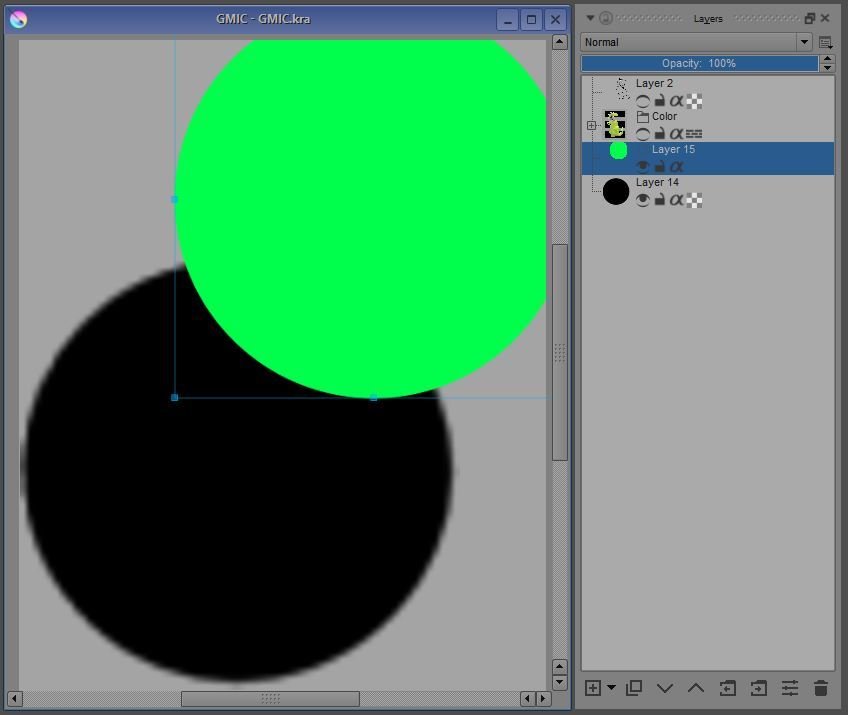848x715 pixels.
Task: Delete the layer with the trash icon
Action: 821,688
